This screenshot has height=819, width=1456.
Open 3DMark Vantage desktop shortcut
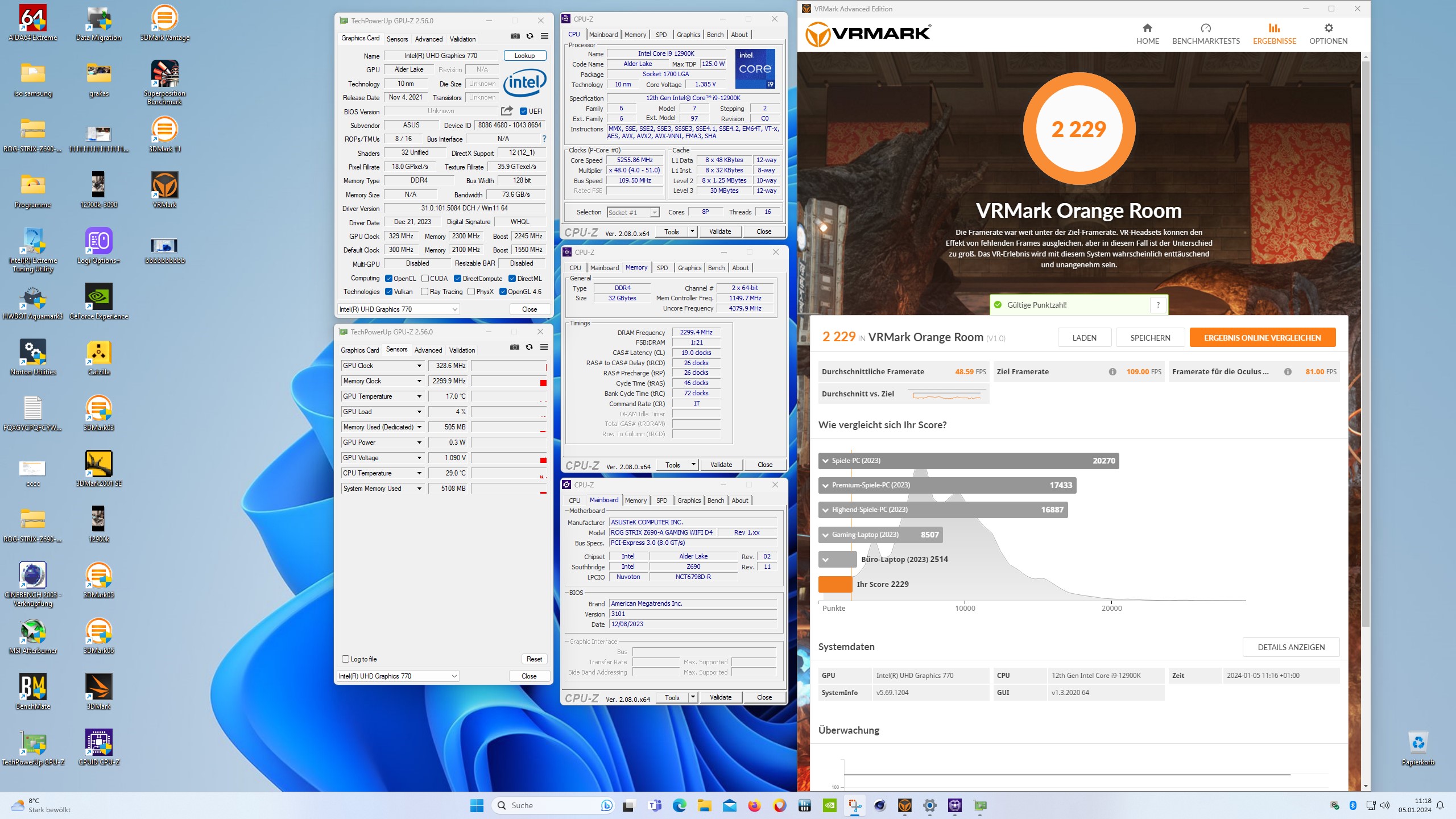click(x=165, y=23)
